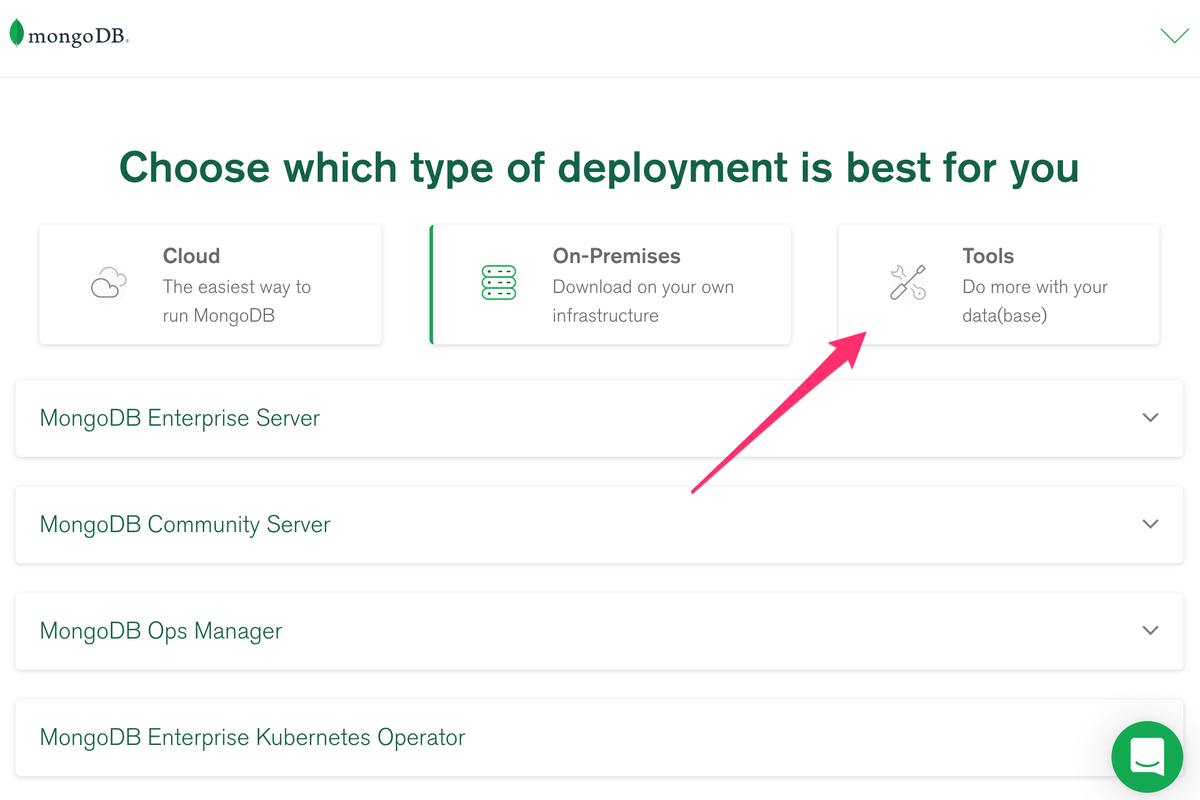This screenshot has height=800, width=1200.
Task: Click the 'Choose which type of deployment' heading
Action: (599, 167)
